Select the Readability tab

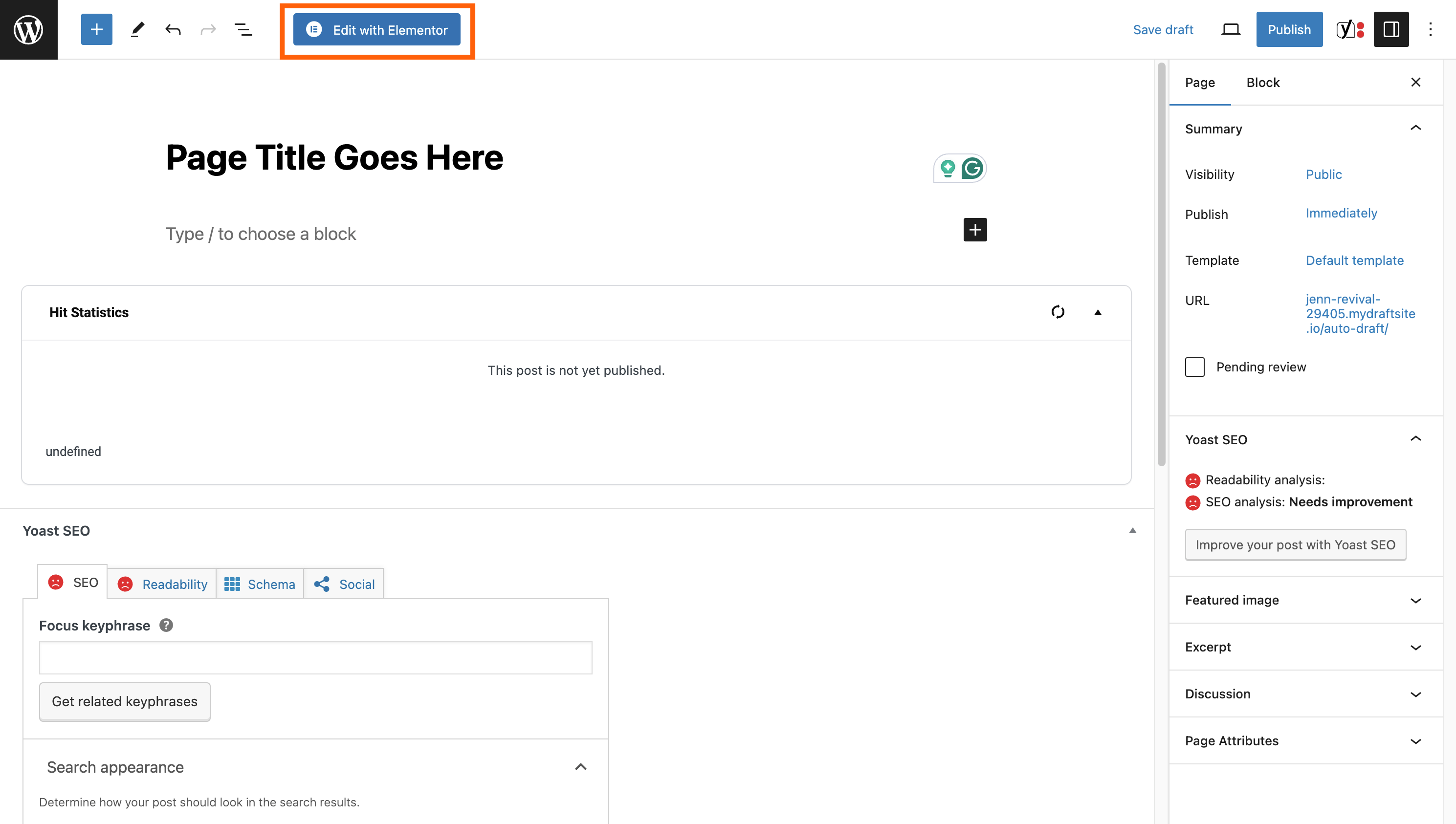(162, 584)
